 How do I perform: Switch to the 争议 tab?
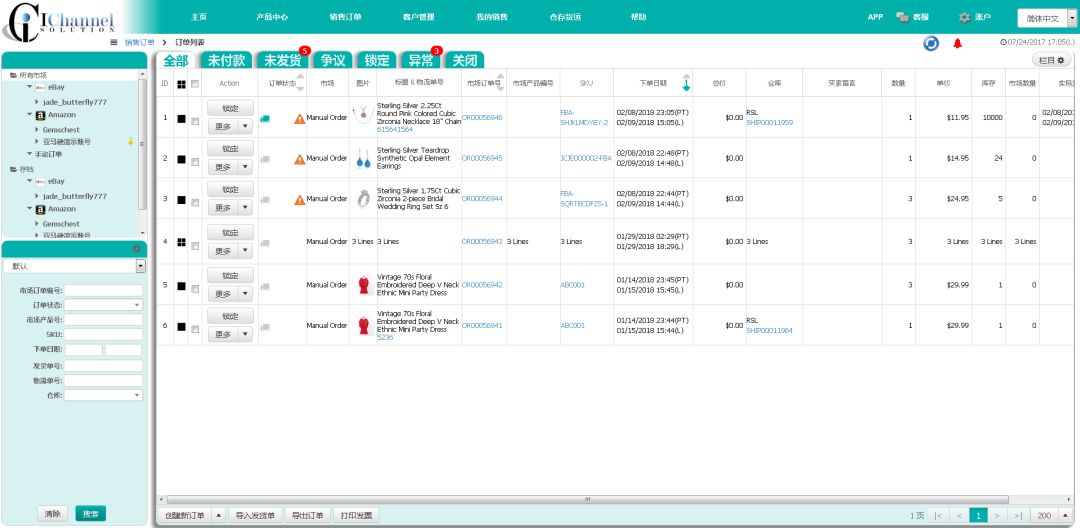coord(333,61)
